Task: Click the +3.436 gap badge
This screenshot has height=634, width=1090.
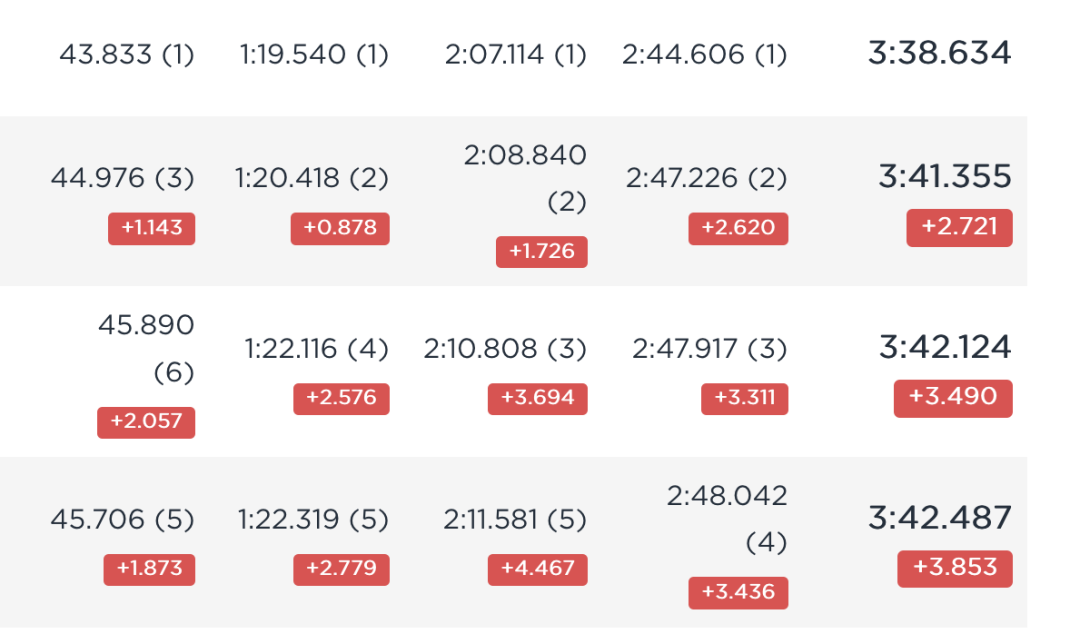Action: tap(738, 592)
